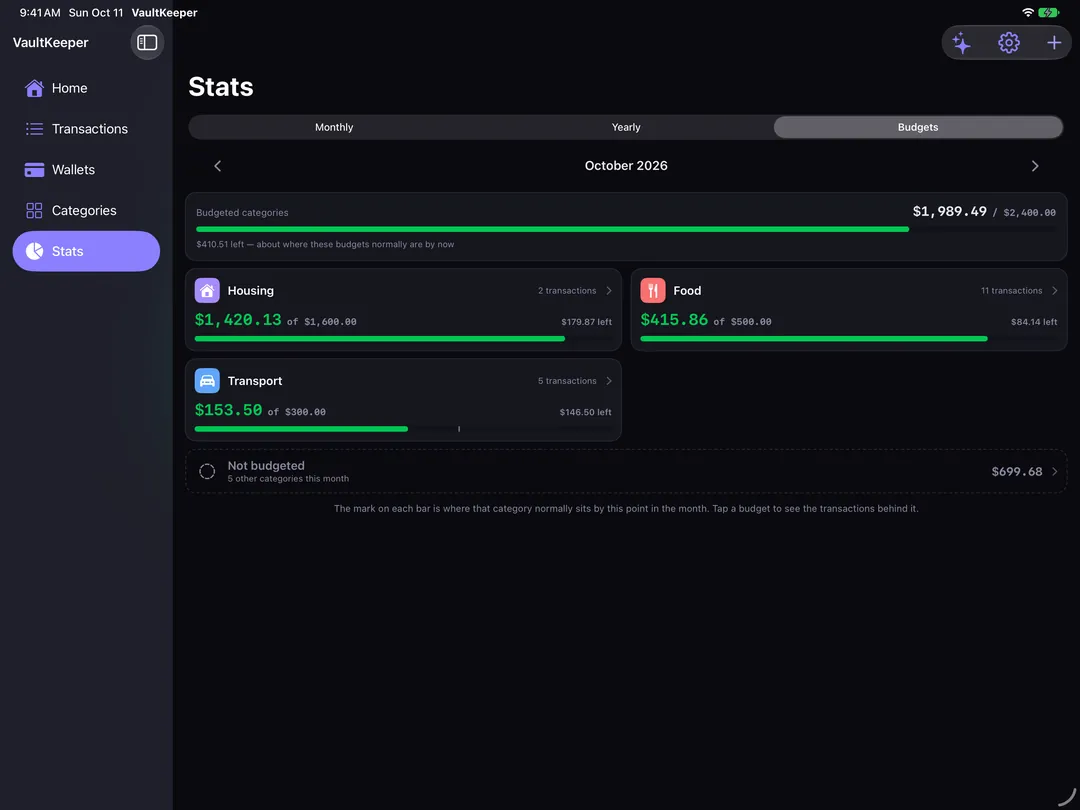Switch to the Yearly tab
The image size is (1080, 810).
pyautogui.click(x=626, y=127)
